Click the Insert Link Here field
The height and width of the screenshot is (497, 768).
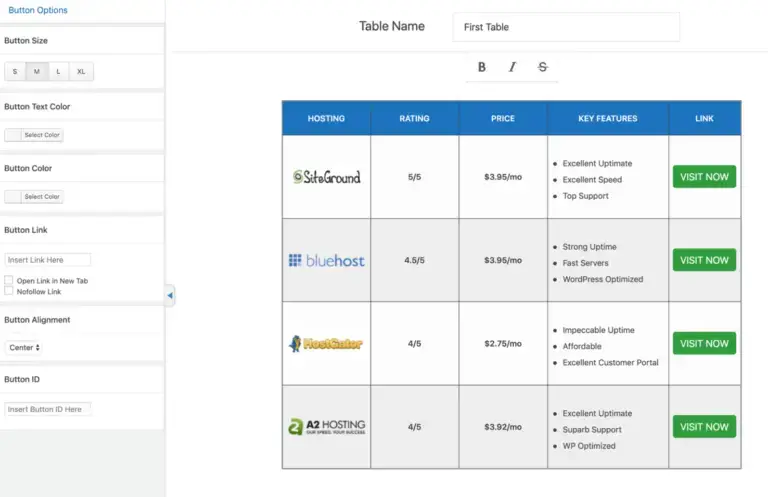[48, 260]
